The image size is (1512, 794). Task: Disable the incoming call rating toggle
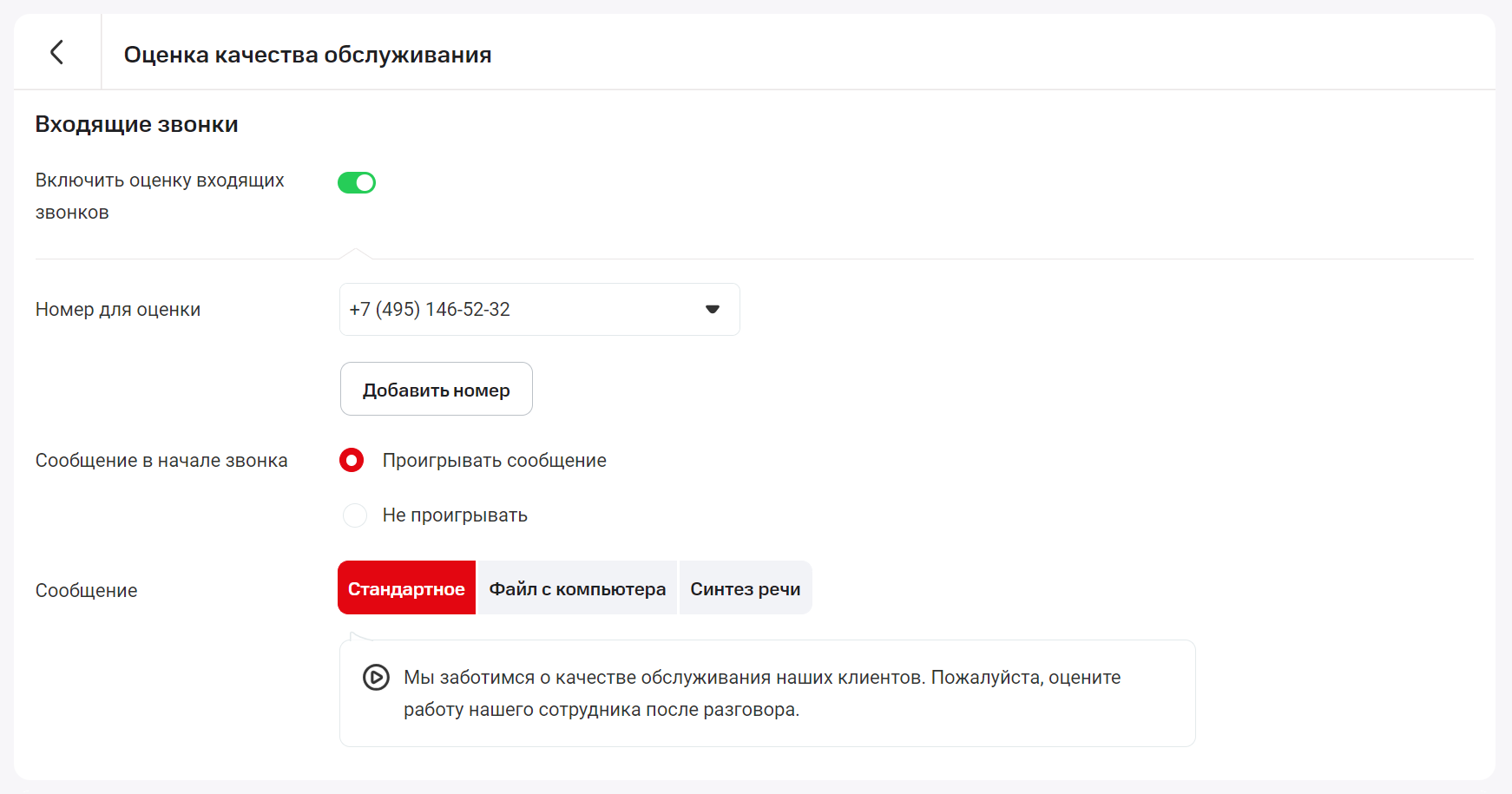coord(357,182)
